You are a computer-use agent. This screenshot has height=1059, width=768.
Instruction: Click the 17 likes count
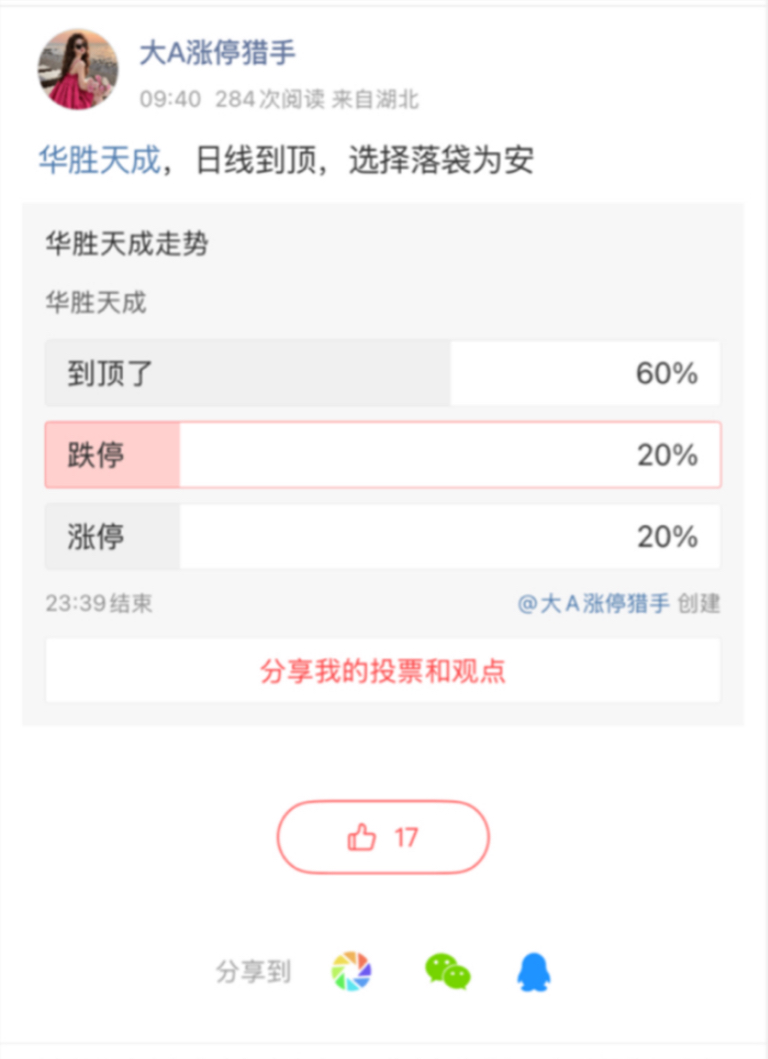coord(407,837)
